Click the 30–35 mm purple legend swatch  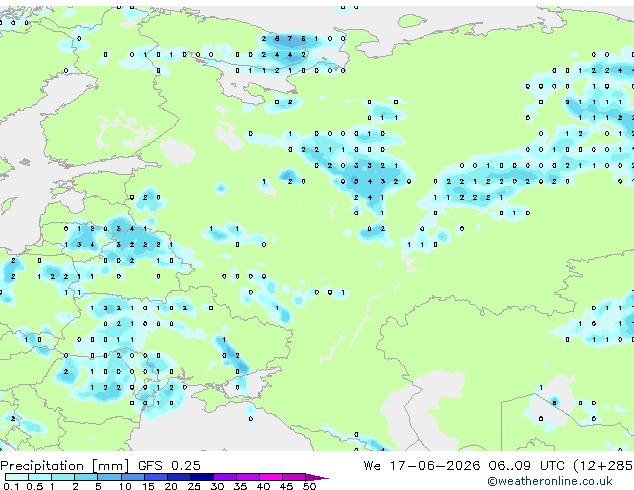[224, 477]
